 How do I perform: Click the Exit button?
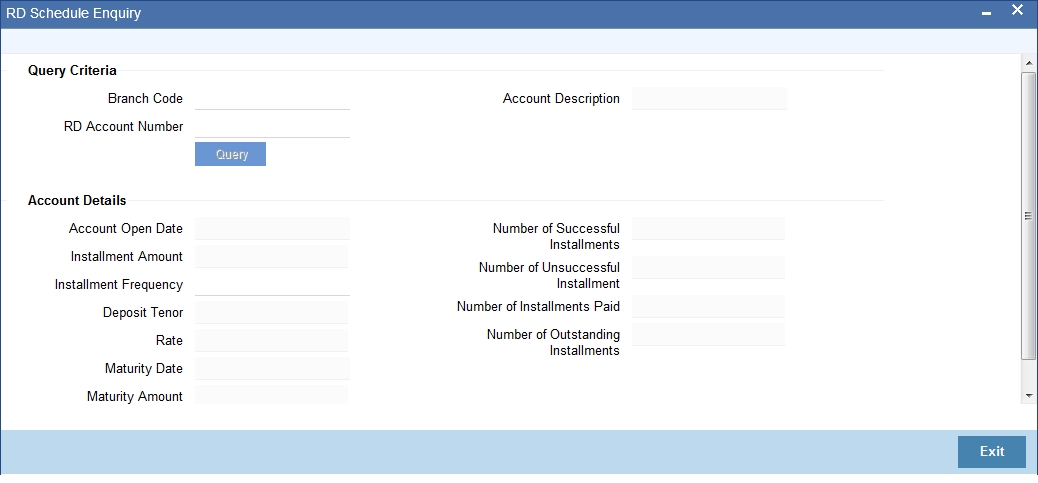(992, 452)
